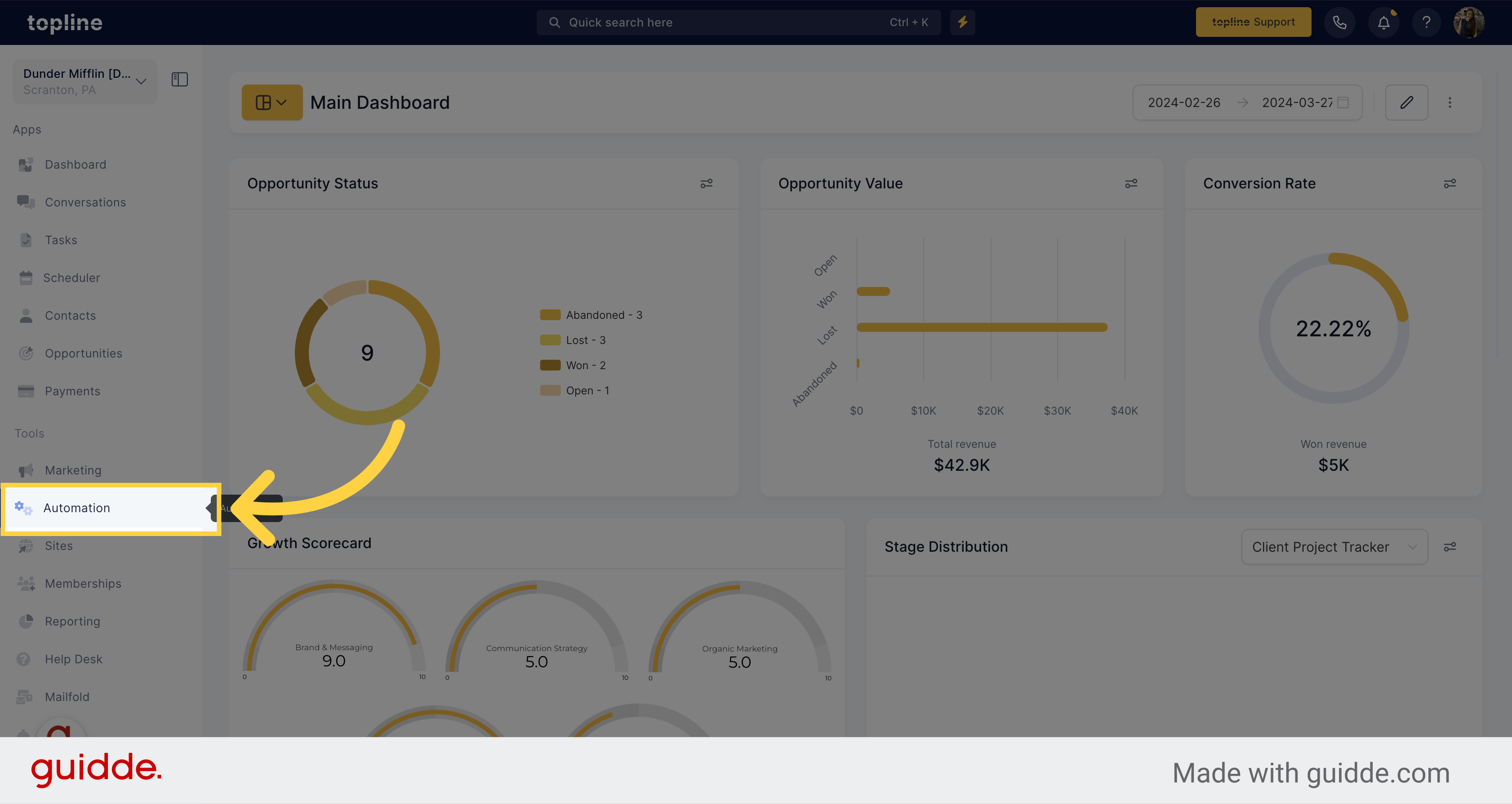This screenshot has height=804, width=1512.
Task: Click the Contacts icon in sidebar
Action: coord(26,315)
